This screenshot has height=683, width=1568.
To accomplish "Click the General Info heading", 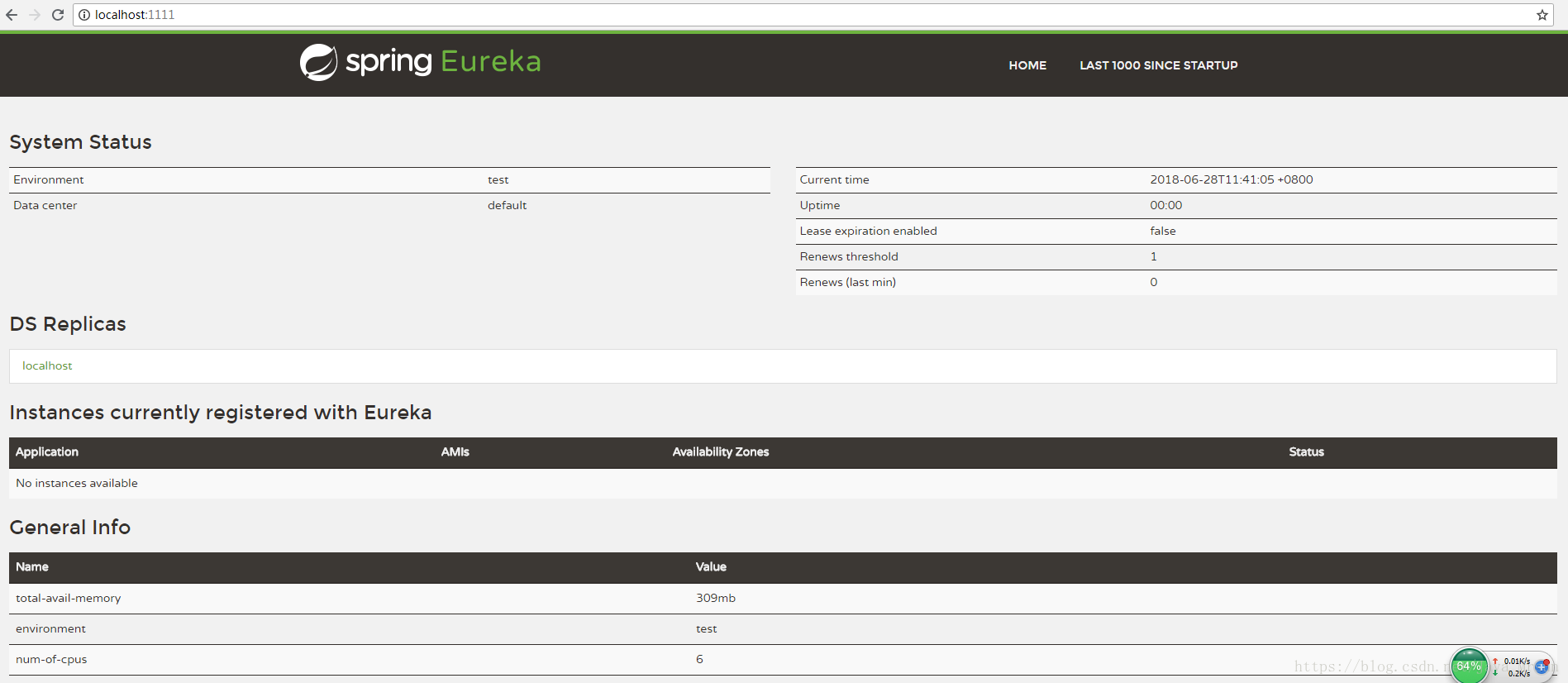I will (70, 528).
